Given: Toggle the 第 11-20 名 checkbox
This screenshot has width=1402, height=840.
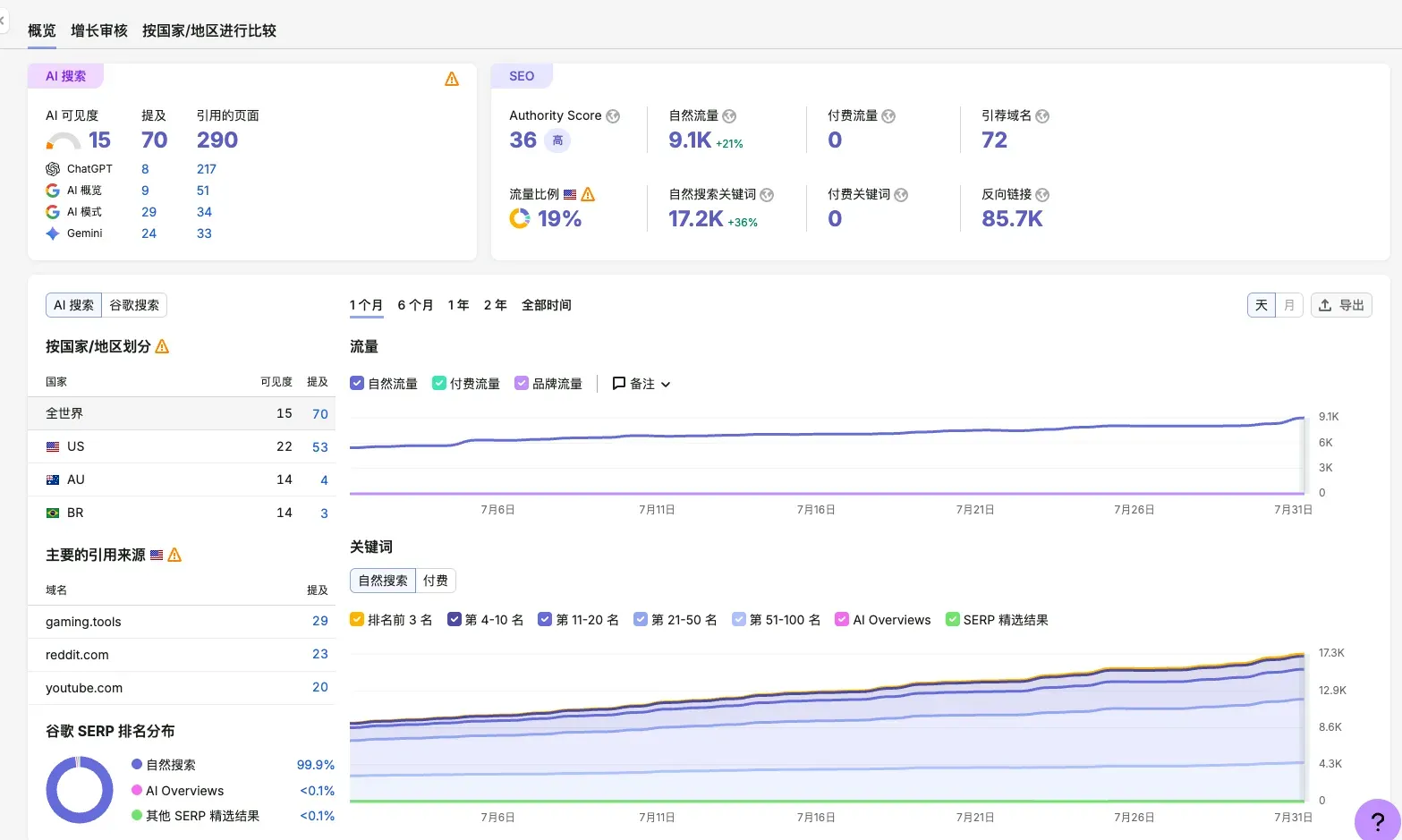Looking at the screenshot, I should click(545, 619).
